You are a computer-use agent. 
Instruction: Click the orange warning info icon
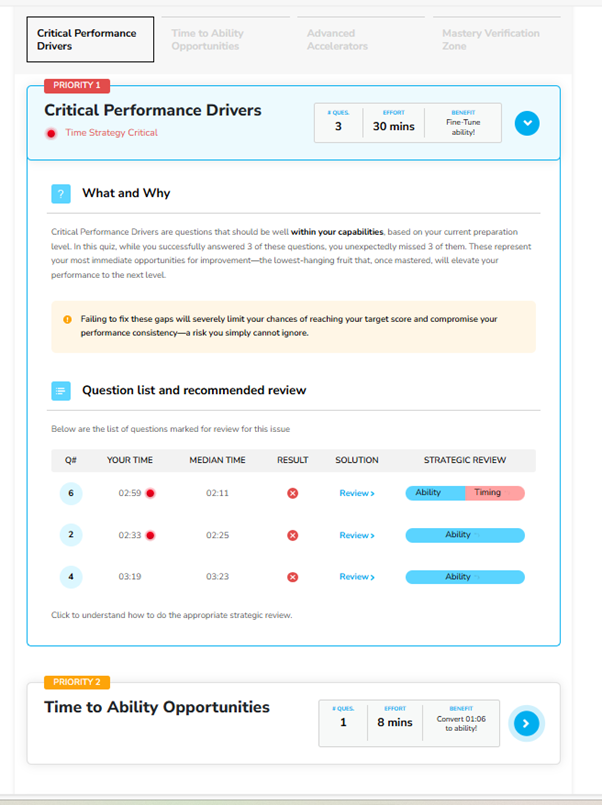[67, 319]
